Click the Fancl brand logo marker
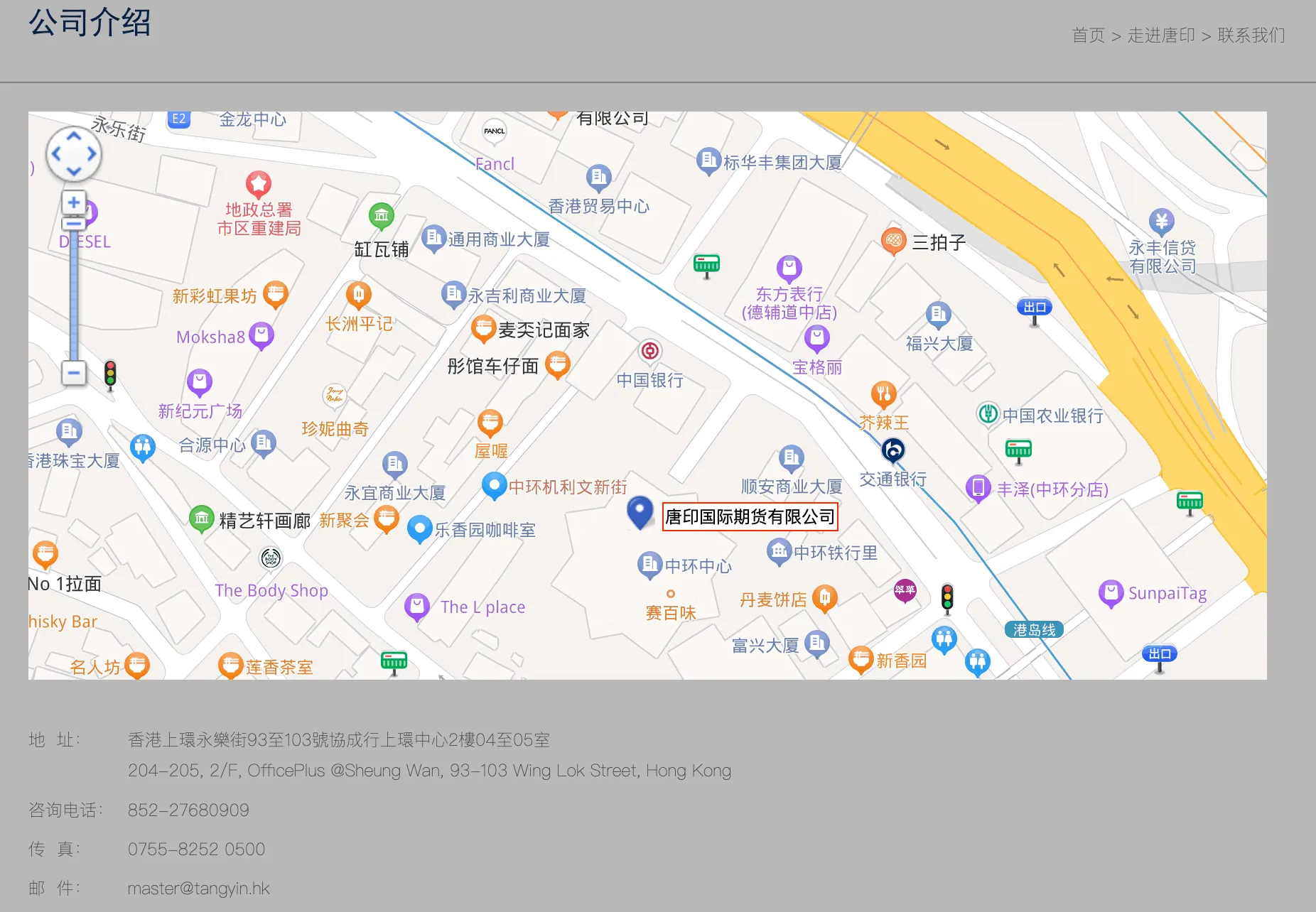The image size is (1316, 912). tap(495, 131)
